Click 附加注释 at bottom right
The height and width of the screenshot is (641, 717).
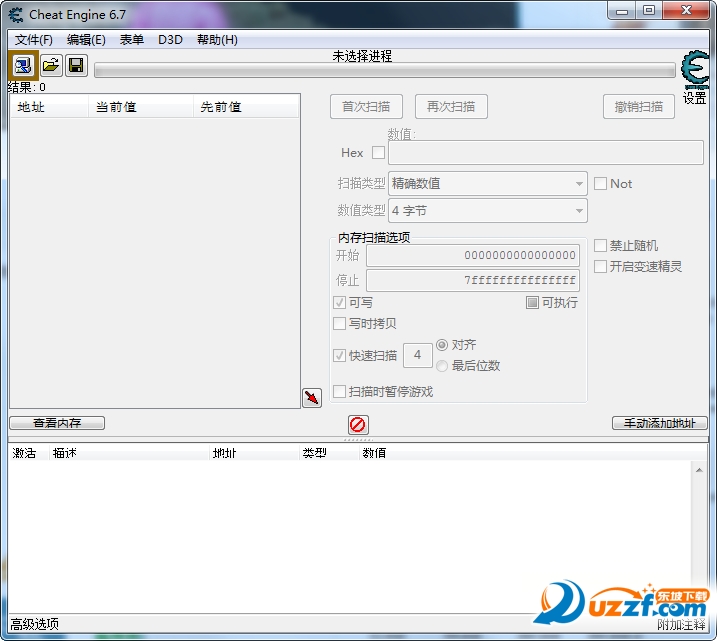click(x=681, y=625)
